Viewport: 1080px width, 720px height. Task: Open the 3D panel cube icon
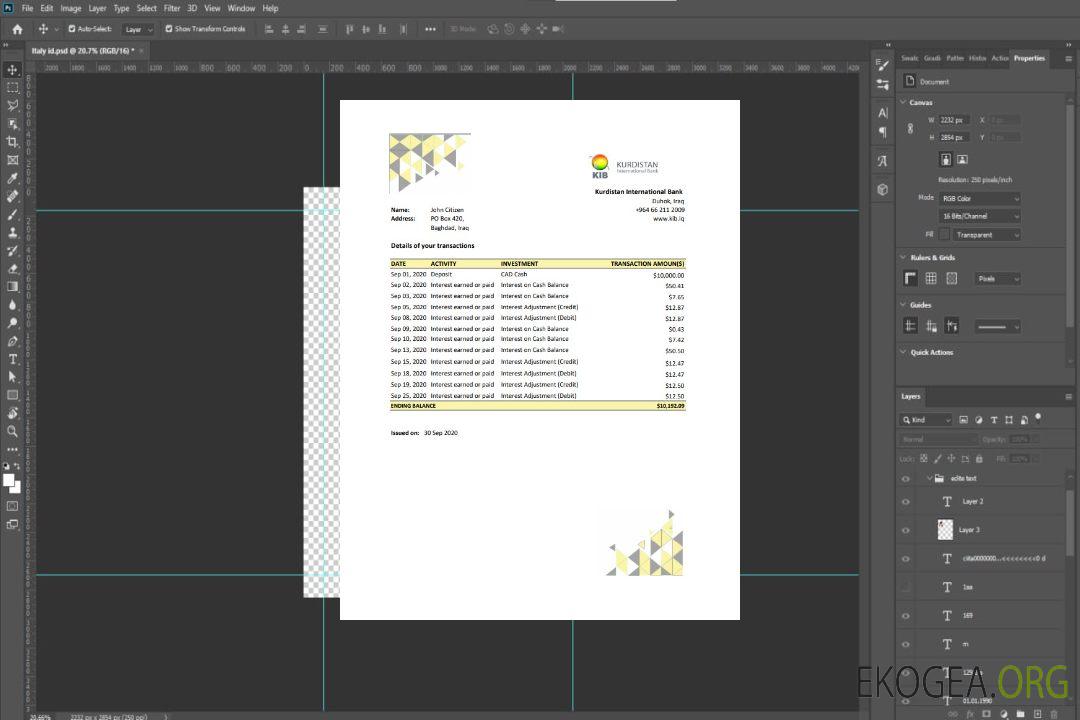click(882, 189)
